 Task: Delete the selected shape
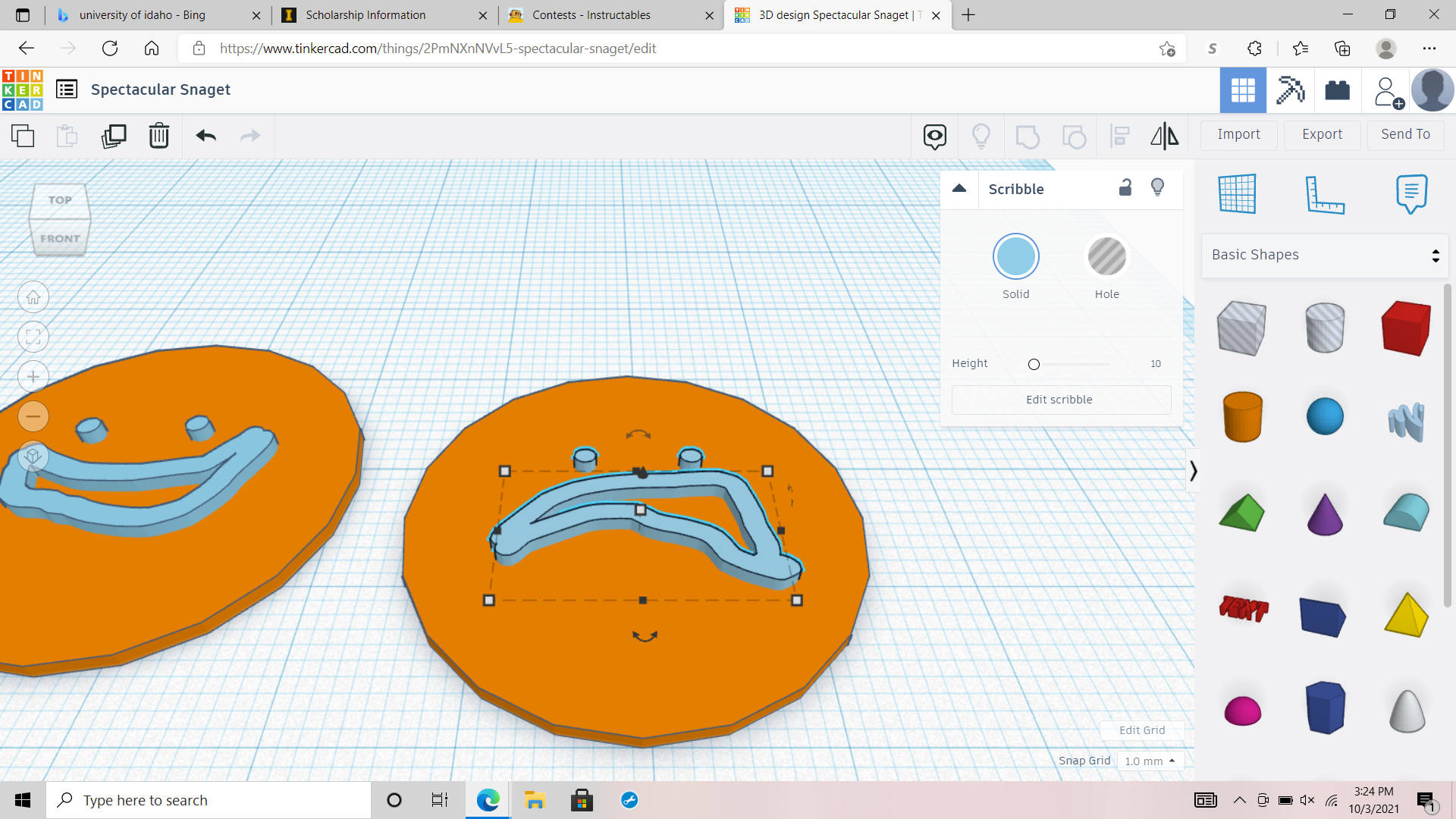[158, 136]
